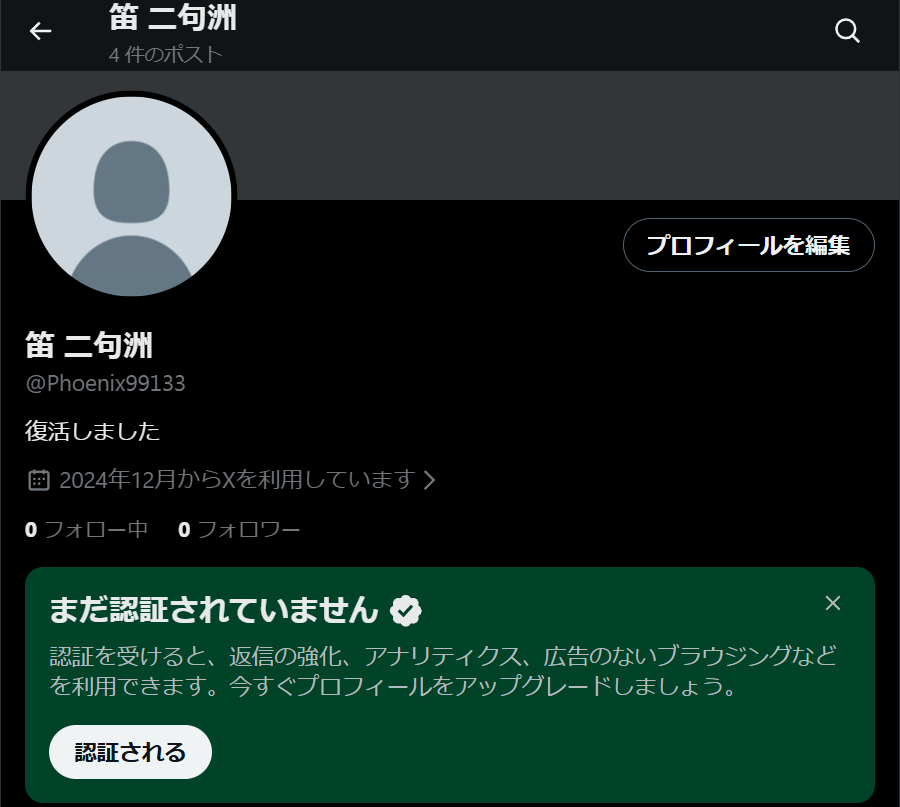Open the 0 フォロー中 following list

point(86,530)
